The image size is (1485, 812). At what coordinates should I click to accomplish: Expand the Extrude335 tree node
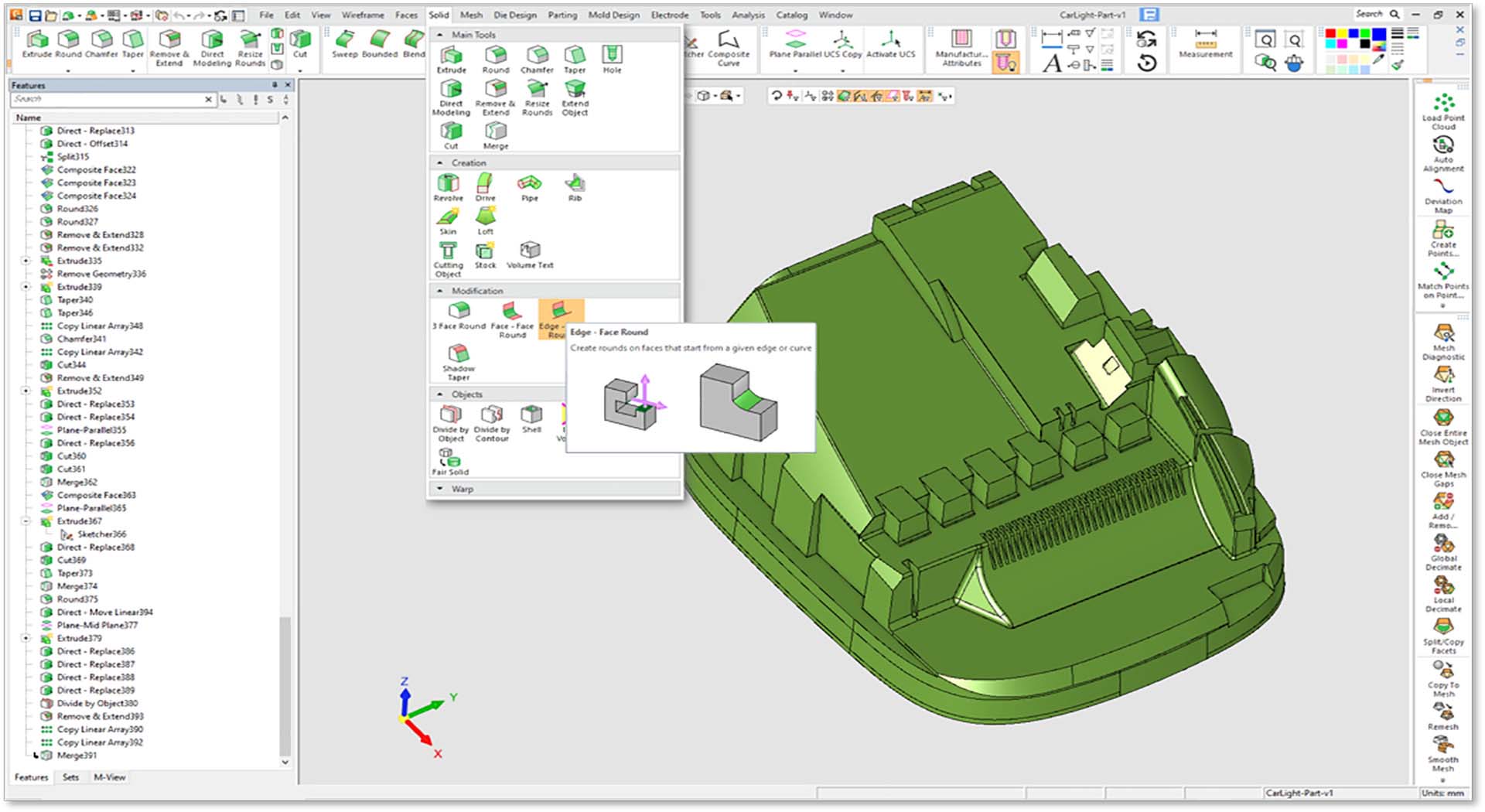coord(26,261)
